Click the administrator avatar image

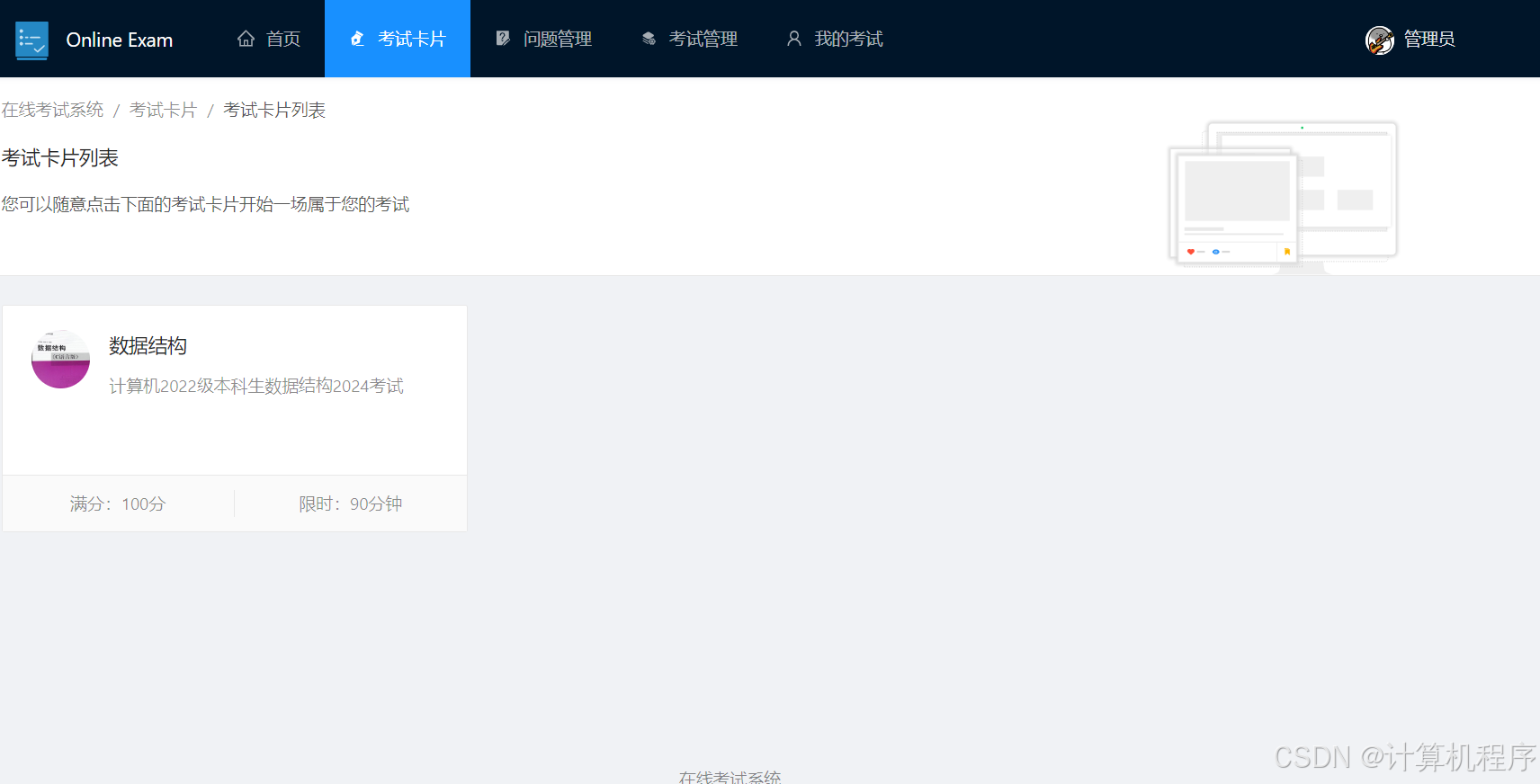tap(1380, 40)
